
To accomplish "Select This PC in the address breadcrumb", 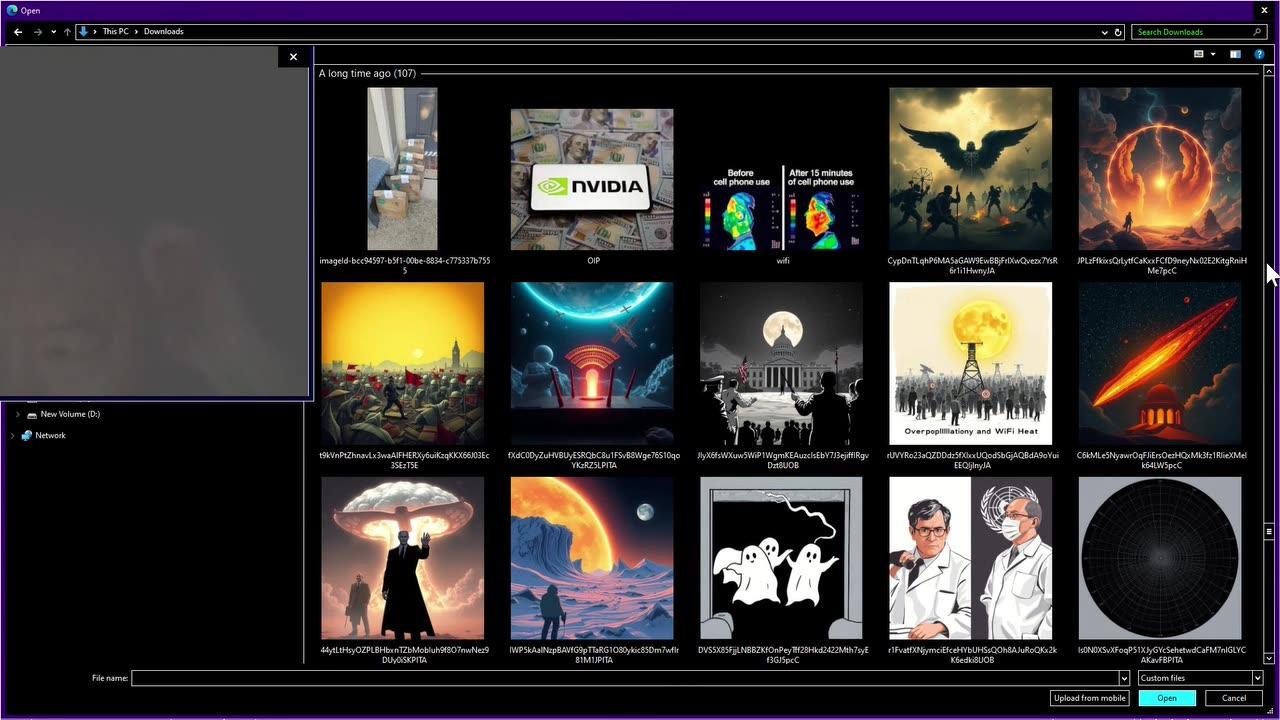I will (x=116, y=32).
